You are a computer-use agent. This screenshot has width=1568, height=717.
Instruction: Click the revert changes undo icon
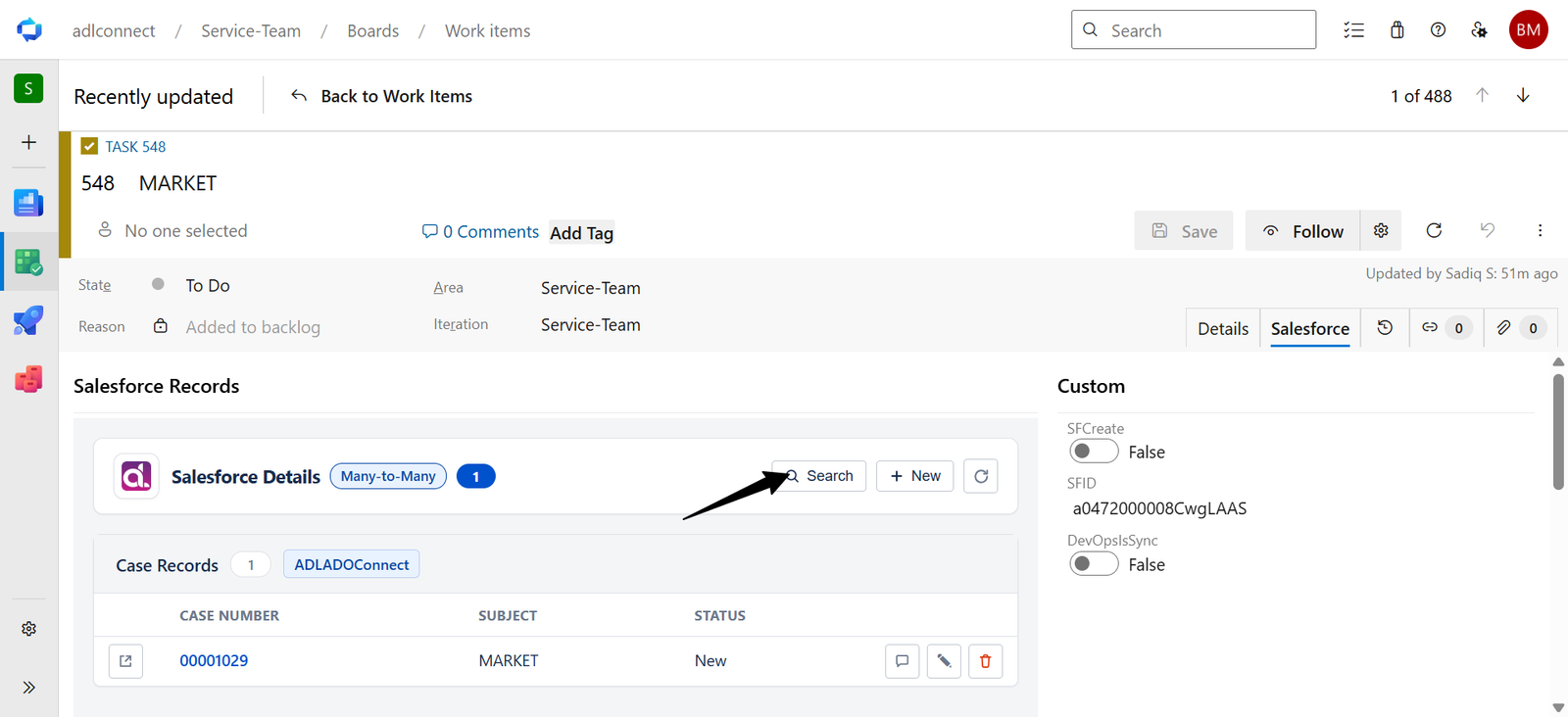[1487, 230]
